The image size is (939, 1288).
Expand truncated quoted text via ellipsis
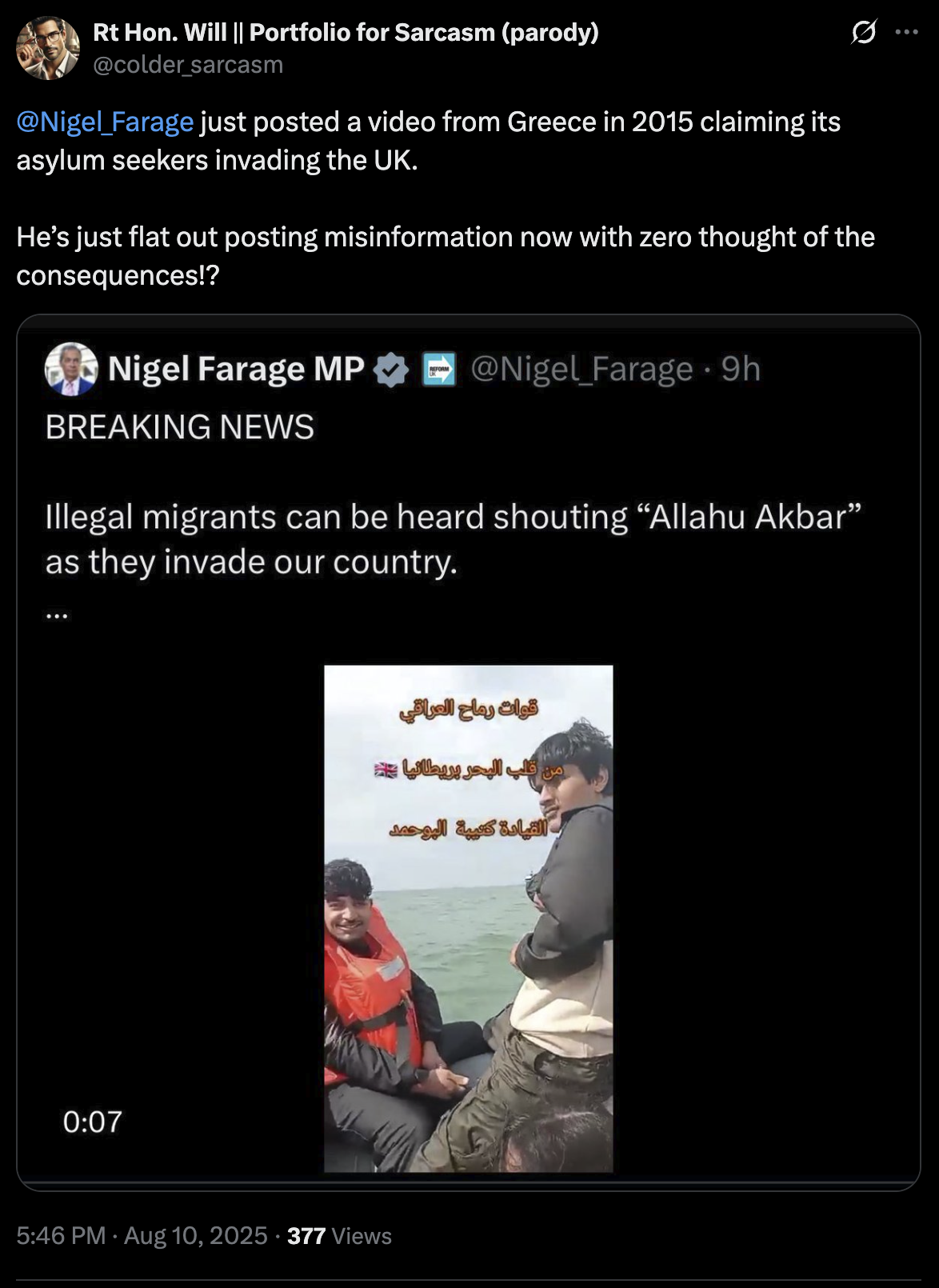pos(57,615)
